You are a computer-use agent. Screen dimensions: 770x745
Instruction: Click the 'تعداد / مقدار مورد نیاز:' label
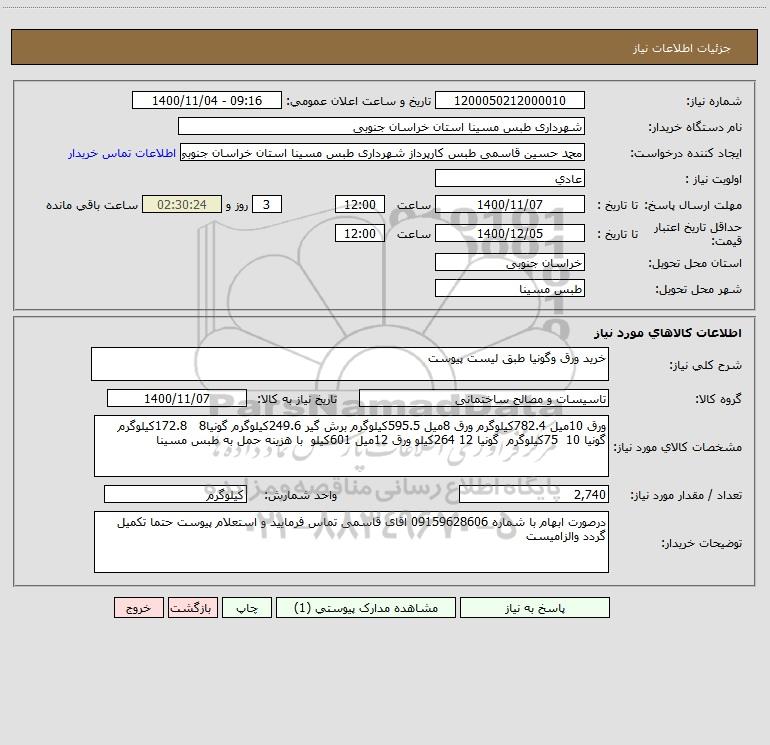tap(686, 496)
